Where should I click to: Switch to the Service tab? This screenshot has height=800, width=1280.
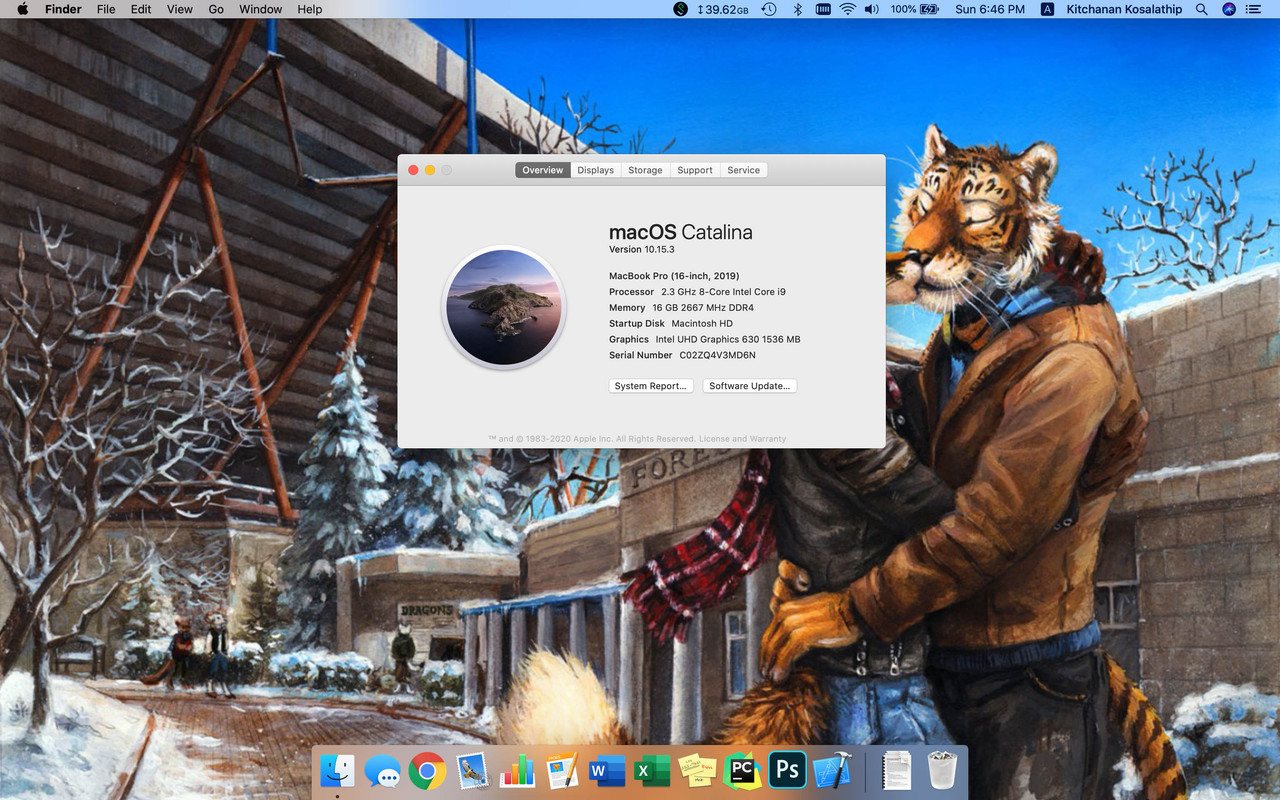tap(744, 170)
